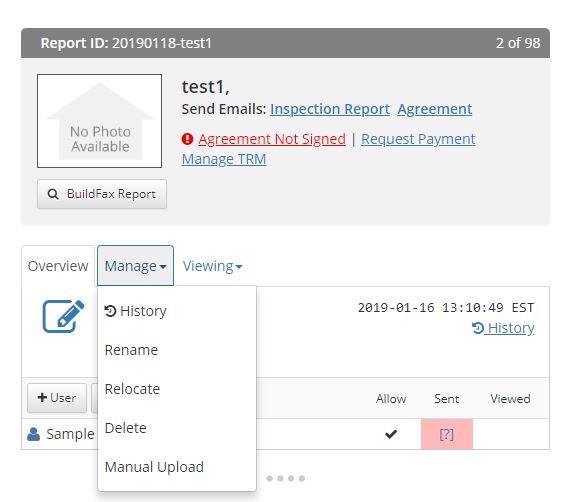Open Manual Upload from the Manage menu
The width and height of the screenshot is (568, 502).
(154, 467)
